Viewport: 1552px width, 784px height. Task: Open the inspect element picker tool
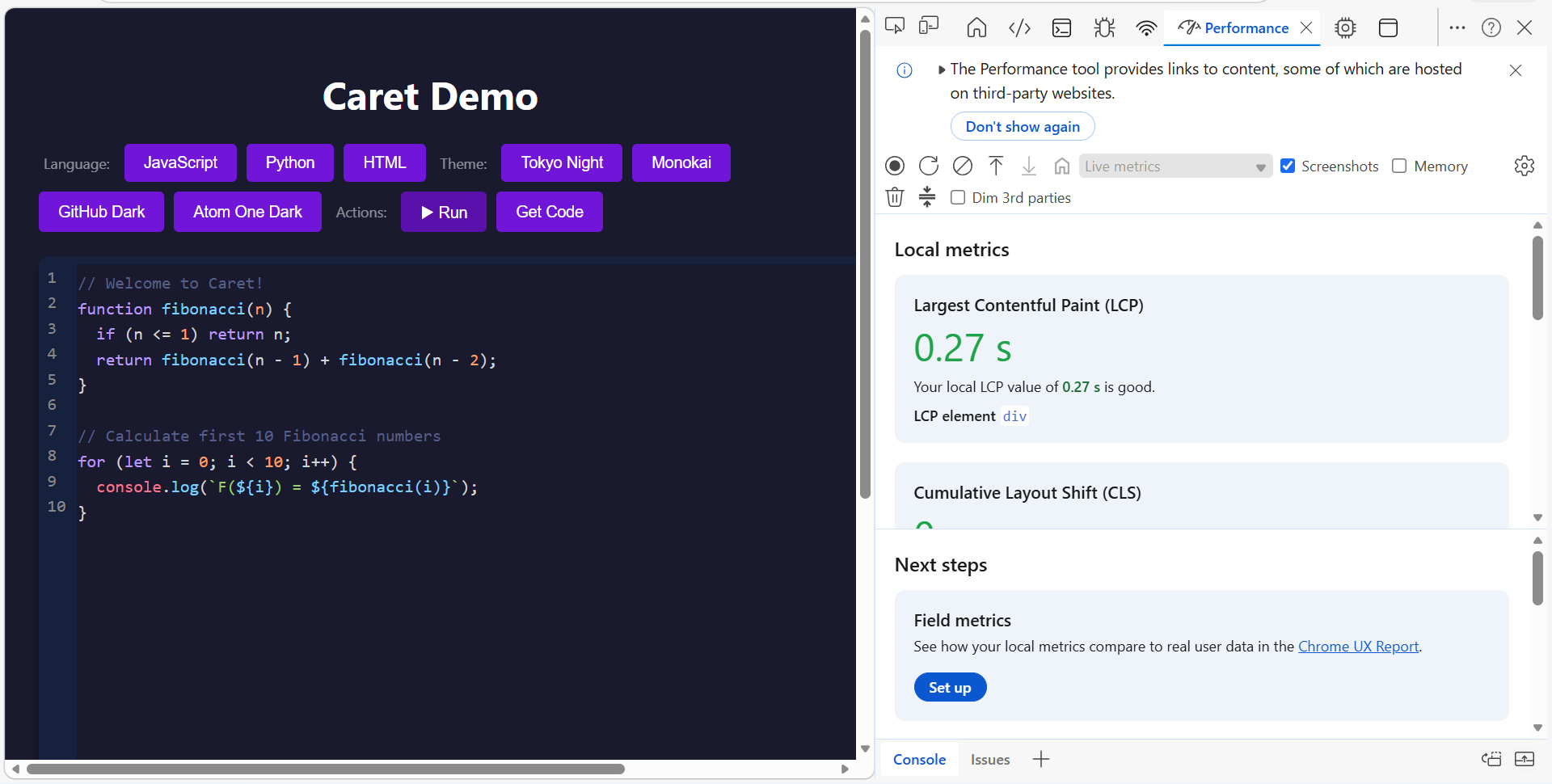point(895,27)
